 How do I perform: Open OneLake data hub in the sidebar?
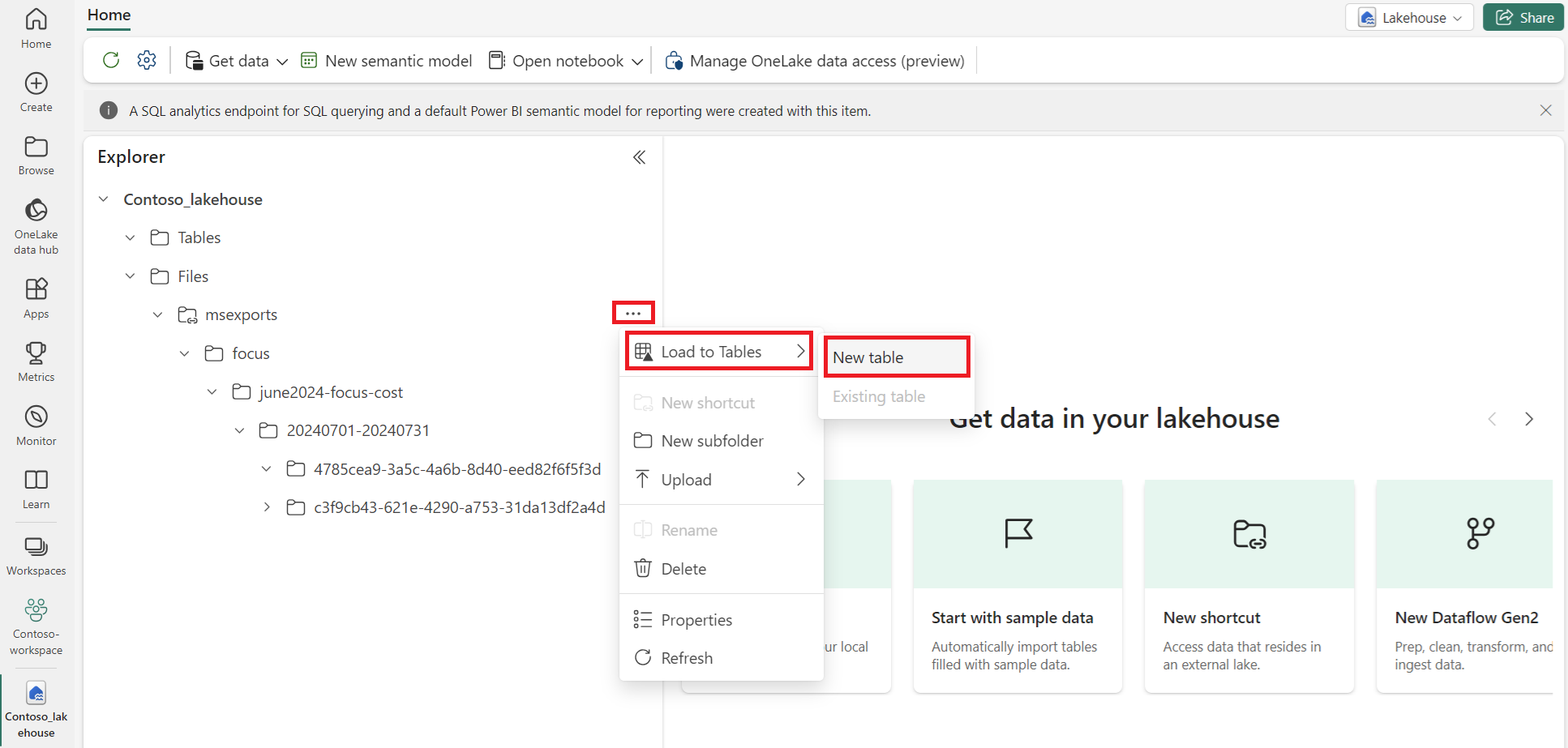pos(36,226)
